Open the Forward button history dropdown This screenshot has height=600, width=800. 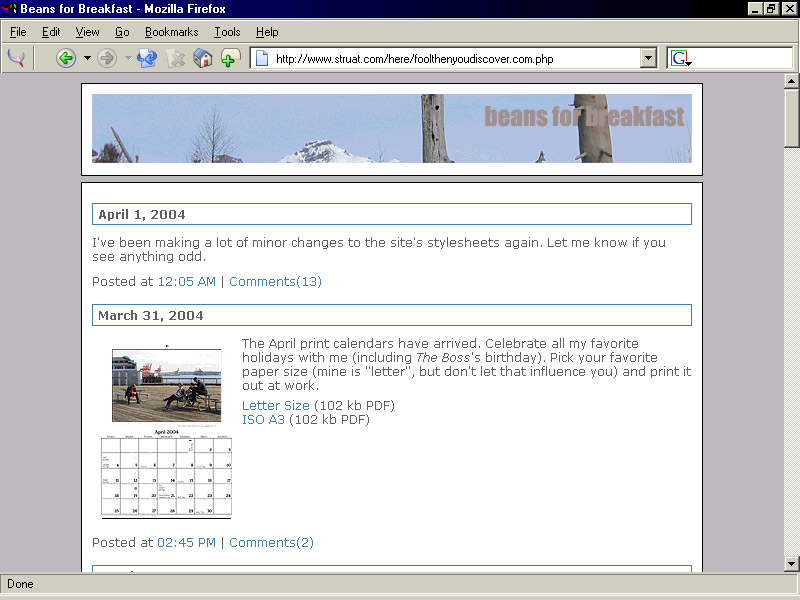point(127,58)
